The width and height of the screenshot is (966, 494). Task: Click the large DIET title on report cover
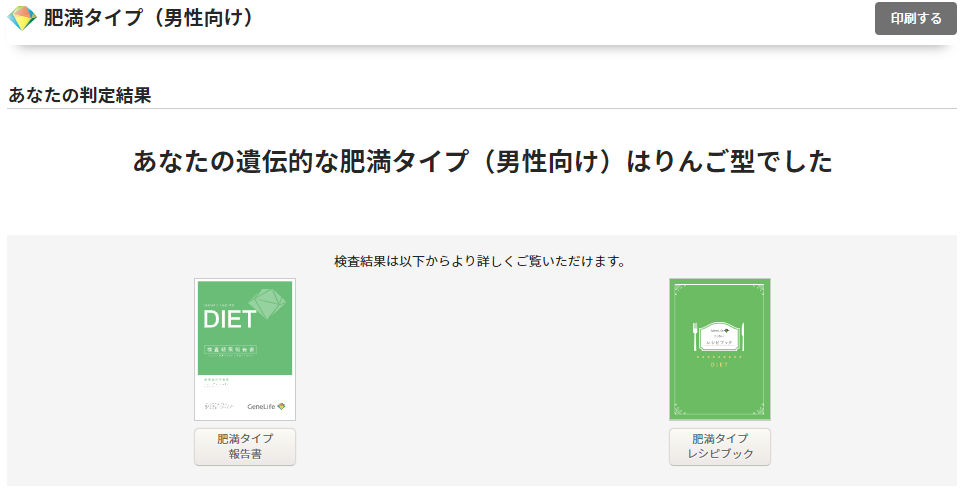tap(229, 320)
